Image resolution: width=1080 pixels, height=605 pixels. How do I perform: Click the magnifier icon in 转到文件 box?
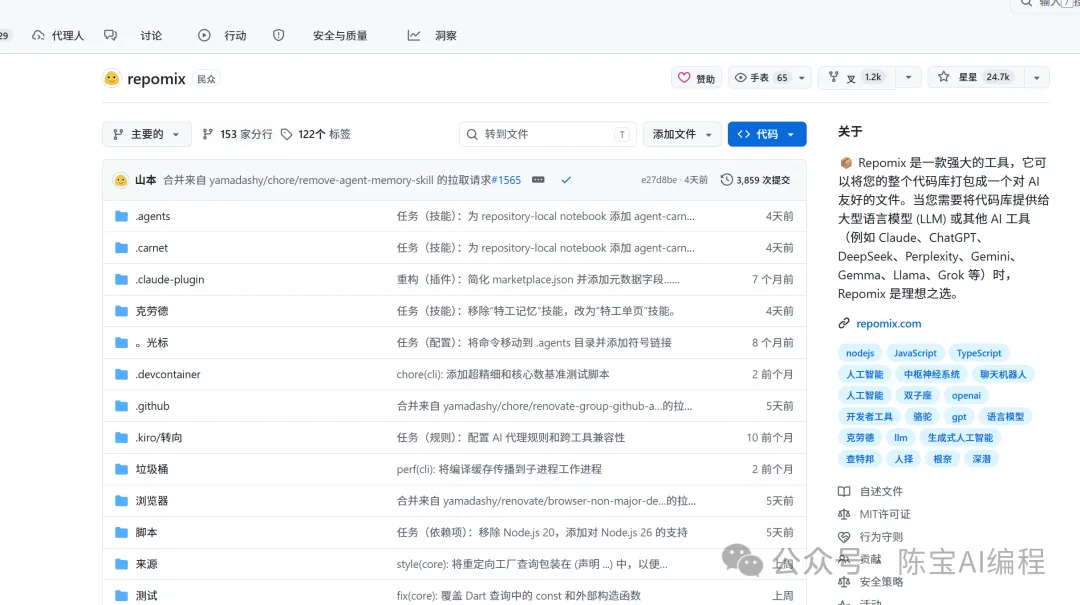tap(472, 134)
